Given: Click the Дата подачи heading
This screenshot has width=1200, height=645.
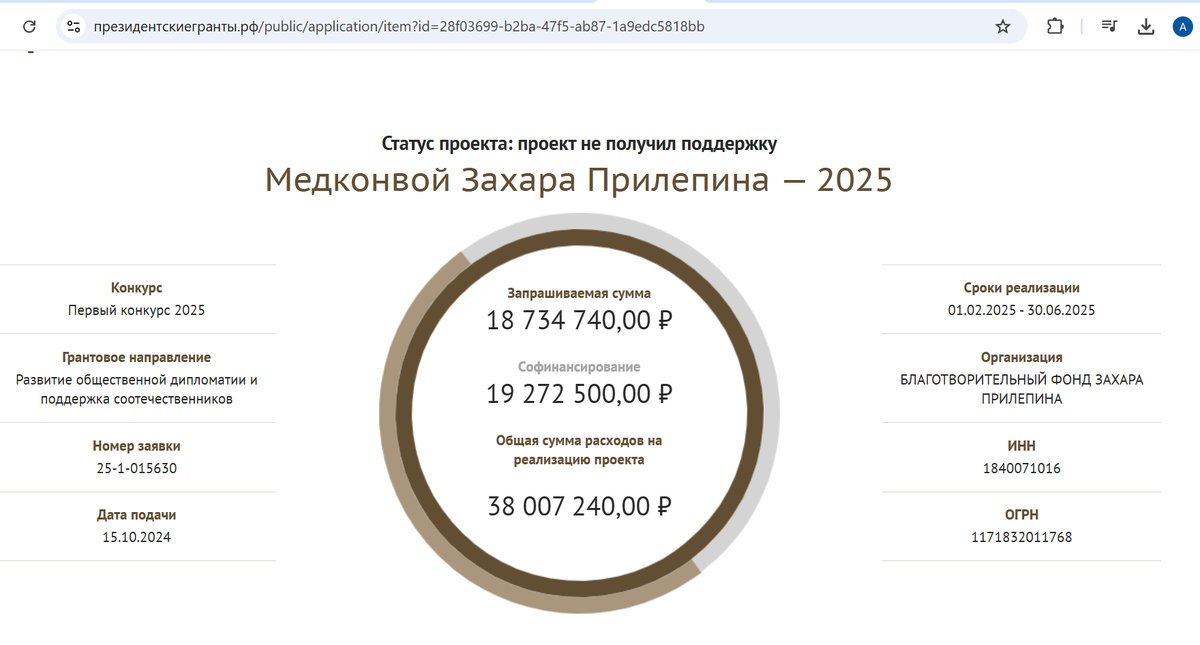Looking at the screenshot, I should pyautogui.click(x=136, y=515).
